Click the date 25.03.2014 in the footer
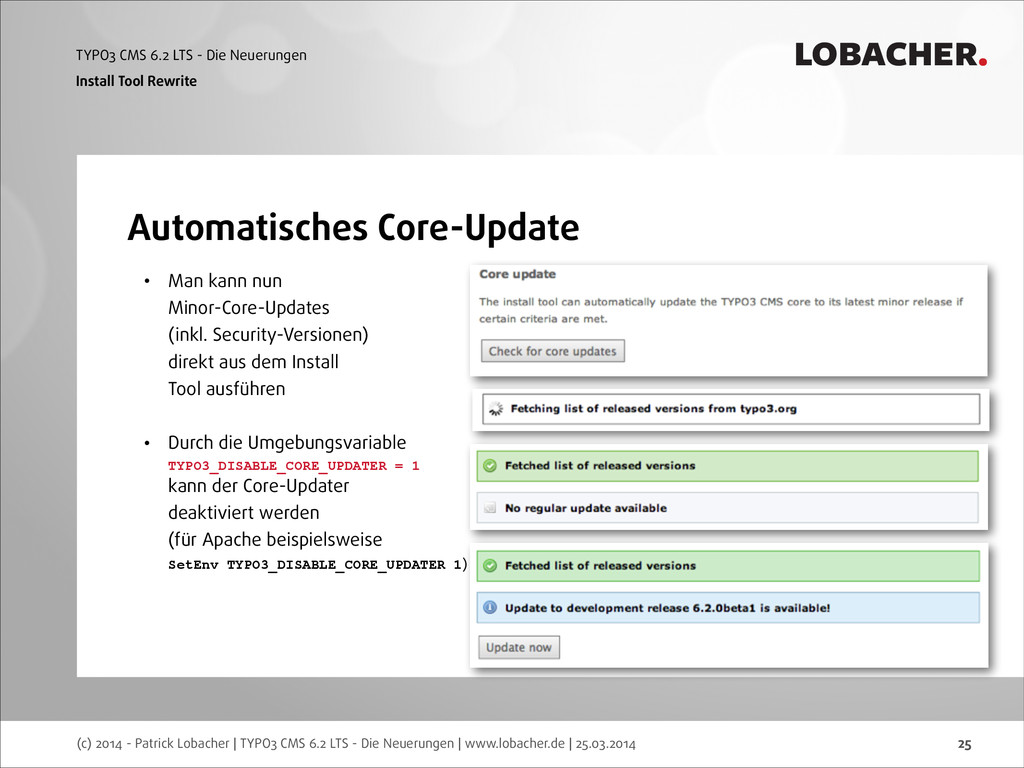 [605, 743]
